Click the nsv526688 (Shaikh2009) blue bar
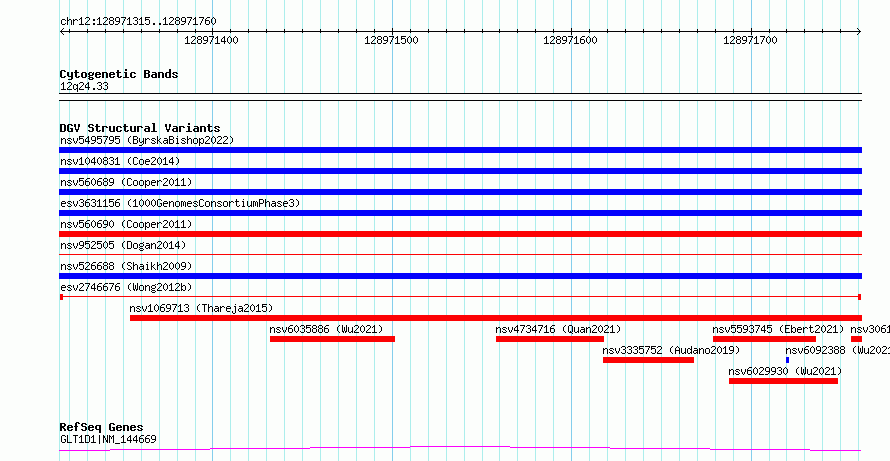Screen dimensions: 890x461 [460, 276]
